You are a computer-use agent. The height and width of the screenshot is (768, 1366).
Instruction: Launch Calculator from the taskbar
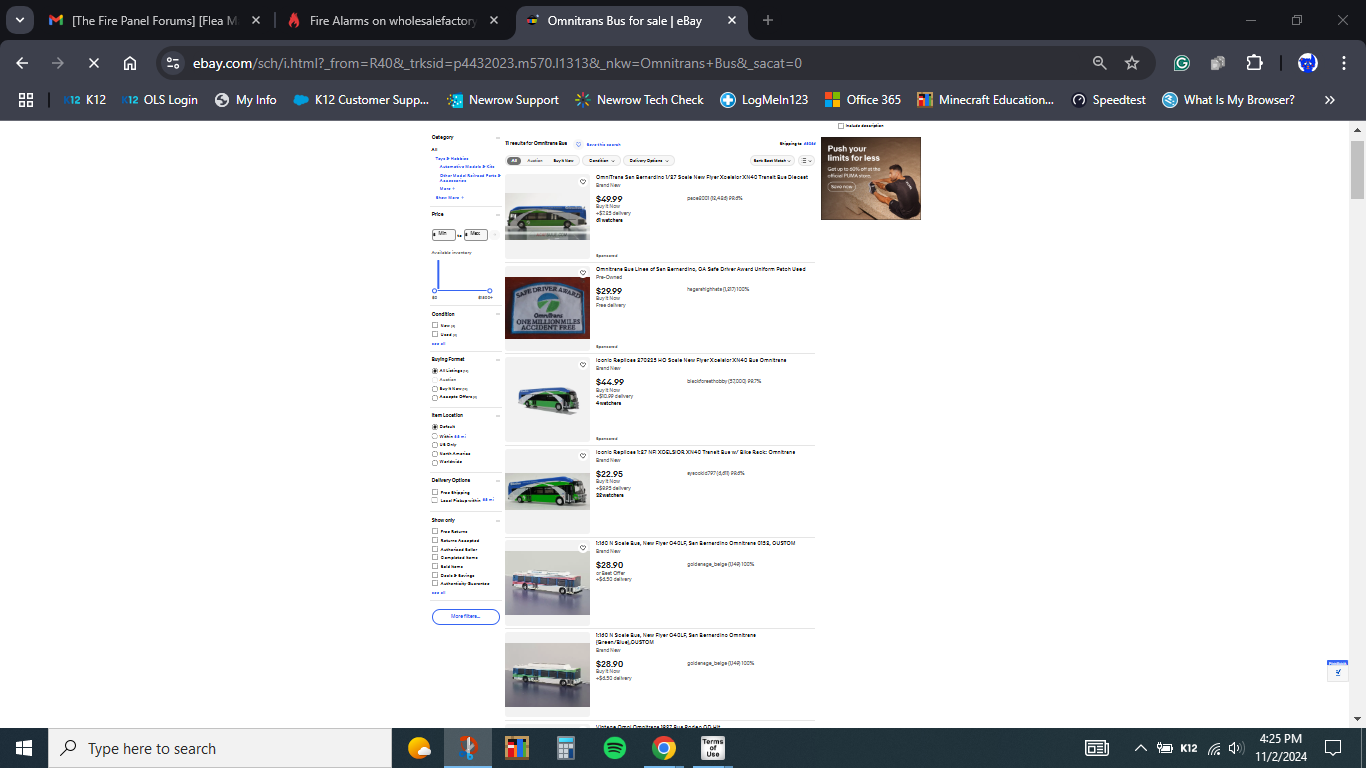(x=566, y=748)
